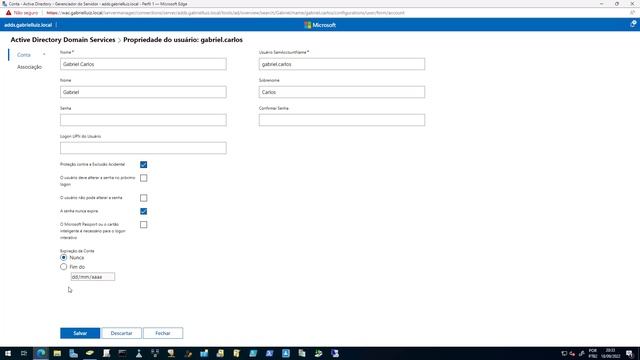Open the header icon beside the Microsoft banner
The width and height of the screenshot is (640, 360).
coord(633,24)
